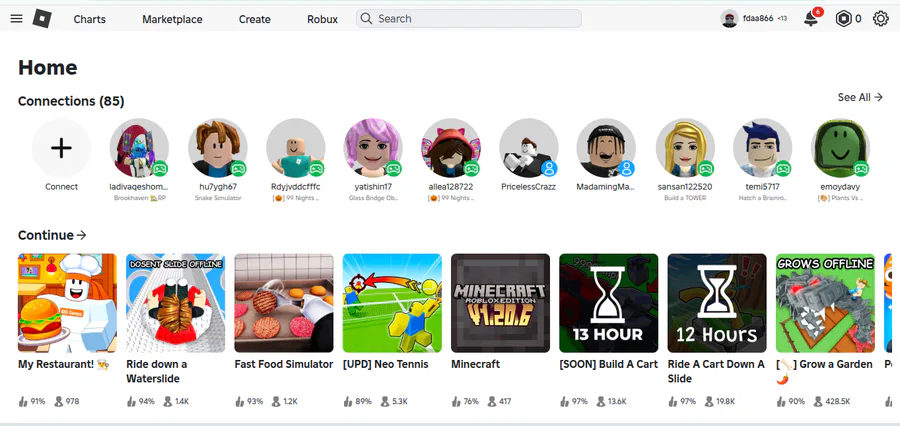Open the notifications bell icon

click(811, 19)
